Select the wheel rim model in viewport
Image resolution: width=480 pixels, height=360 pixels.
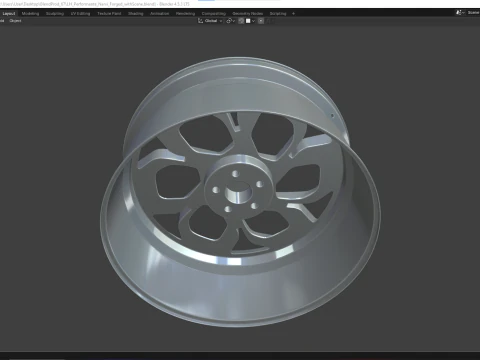point(240,192)
